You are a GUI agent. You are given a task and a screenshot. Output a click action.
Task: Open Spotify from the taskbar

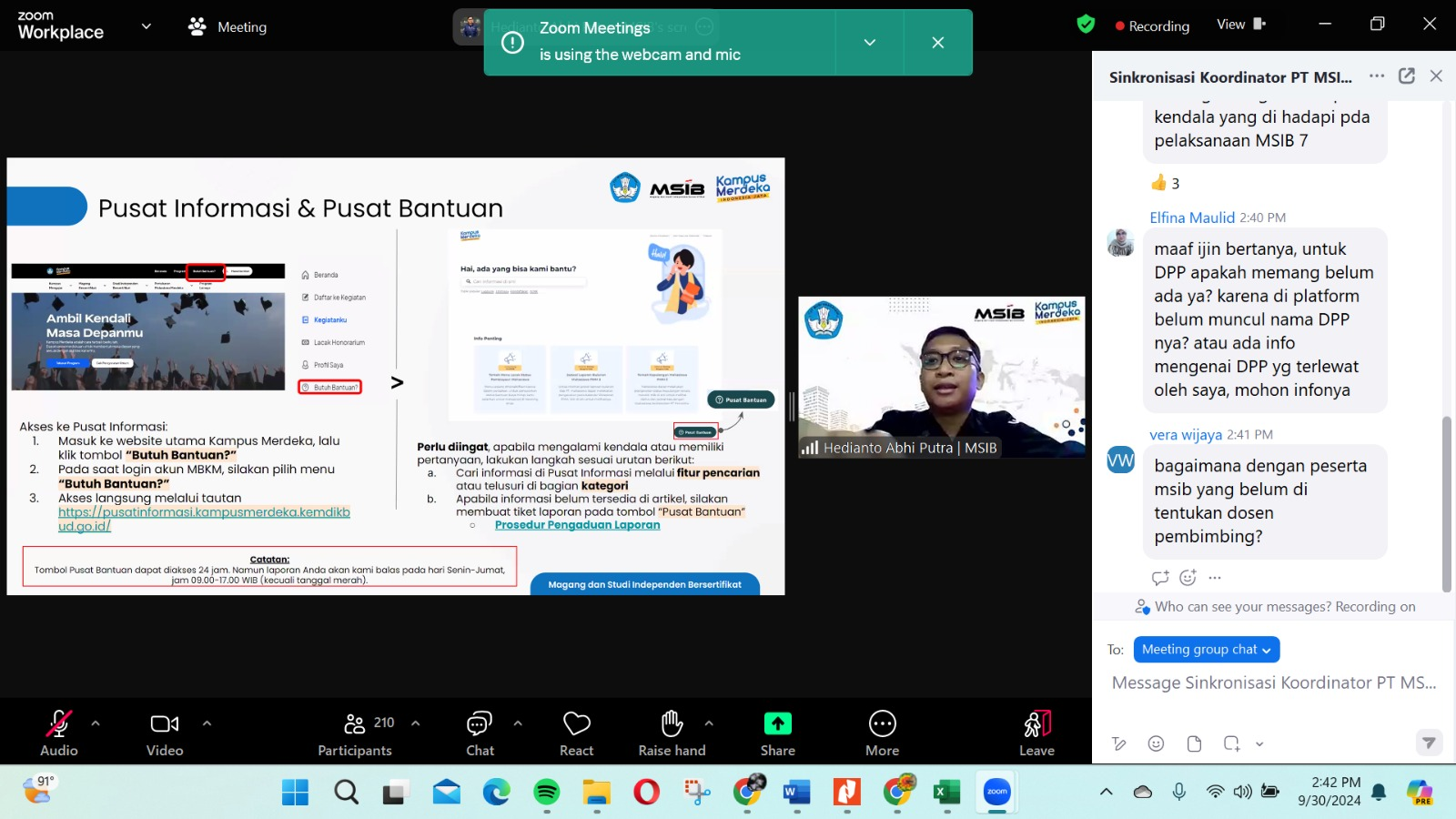[546, 793]
